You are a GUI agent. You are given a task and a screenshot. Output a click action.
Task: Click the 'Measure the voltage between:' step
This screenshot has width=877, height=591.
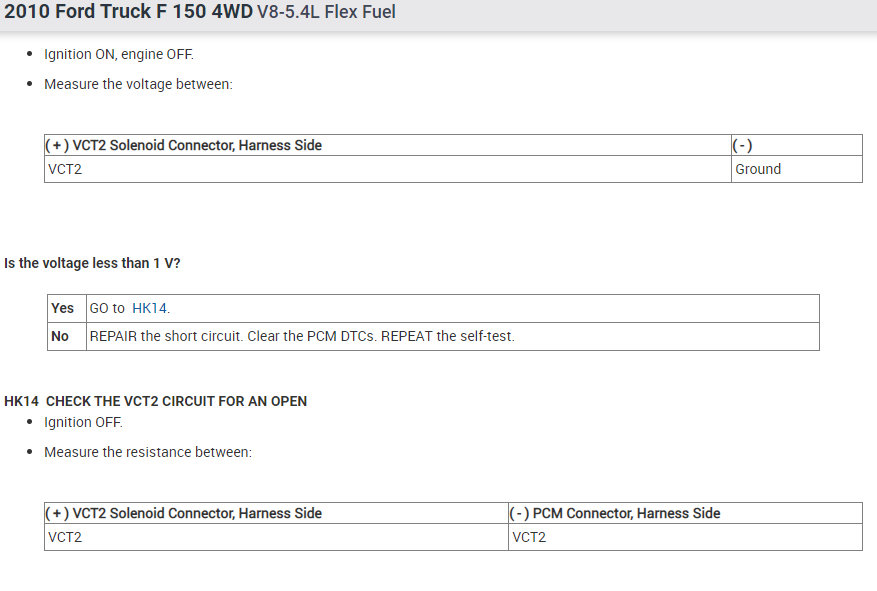point(138,84)
